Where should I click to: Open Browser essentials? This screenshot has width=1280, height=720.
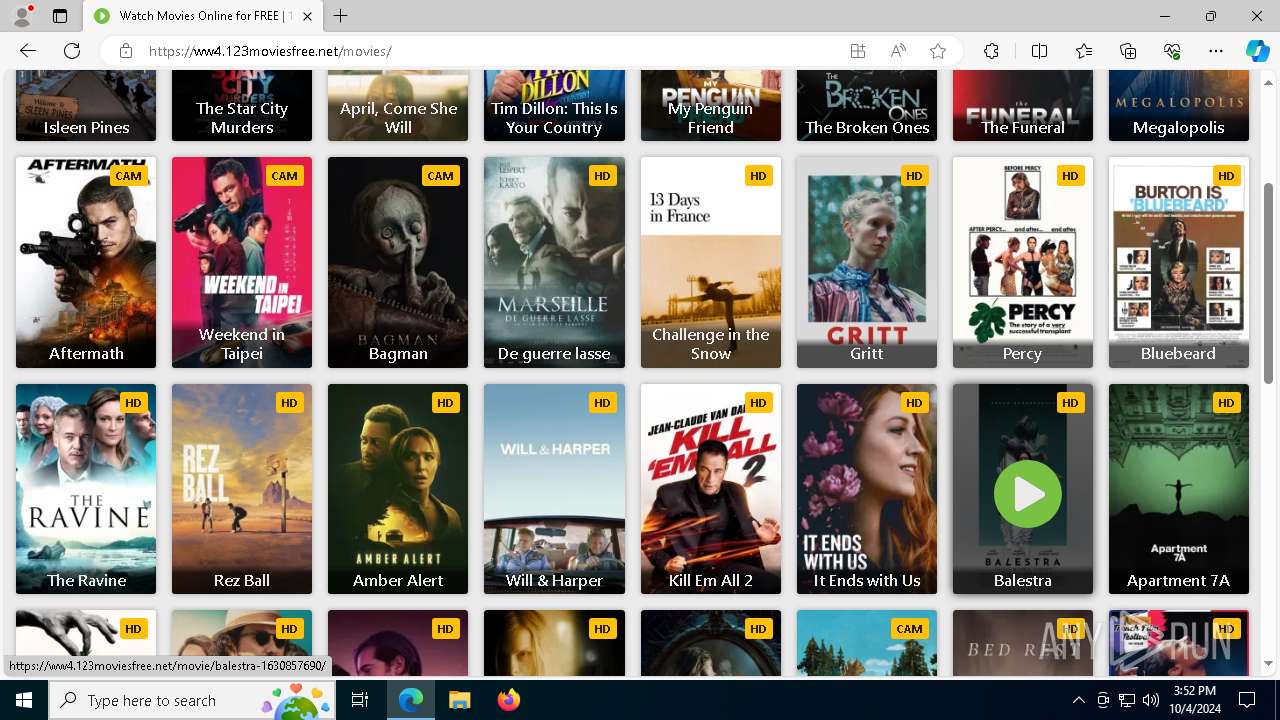(x=1172, y=51)
